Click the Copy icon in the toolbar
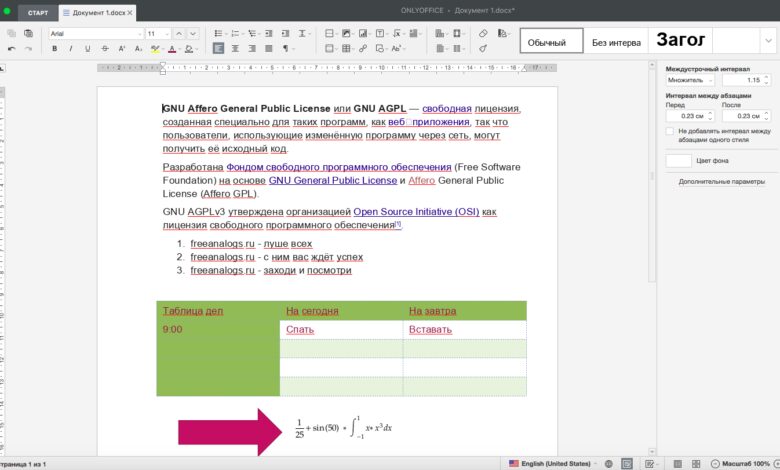Image resolution: width=780 pixels, height=470 pixels. 11,33
